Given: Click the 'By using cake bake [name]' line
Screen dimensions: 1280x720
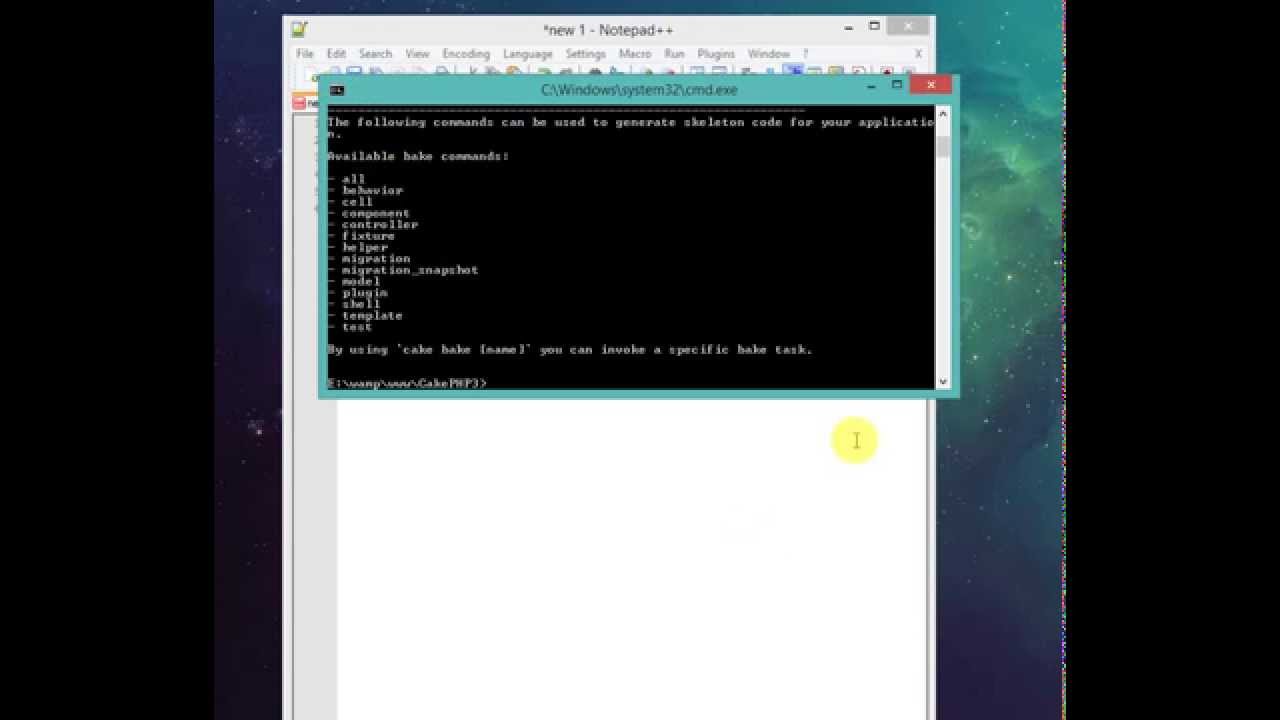Looking at the screenshot, I should tap(570, 350).
